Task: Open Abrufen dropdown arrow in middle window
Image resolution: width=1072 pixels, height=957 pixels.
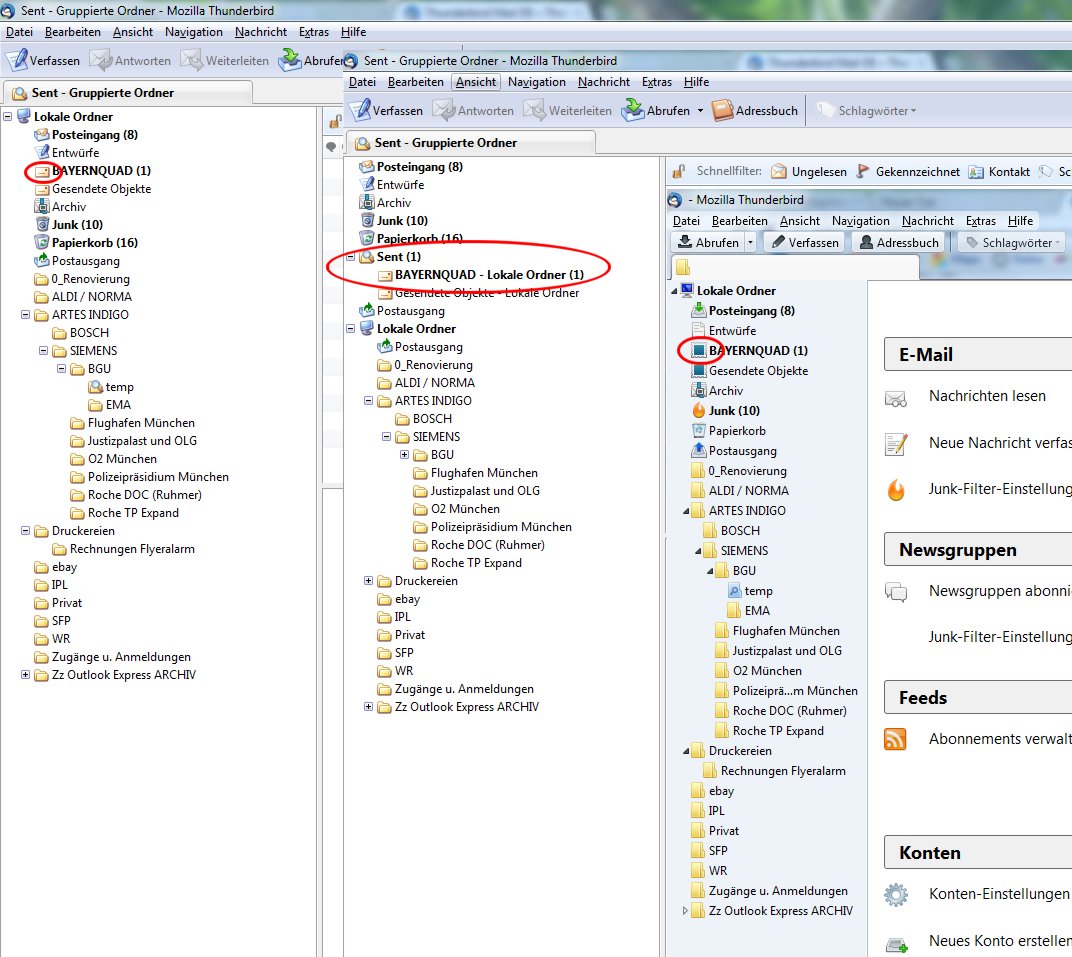Action: 700,111
